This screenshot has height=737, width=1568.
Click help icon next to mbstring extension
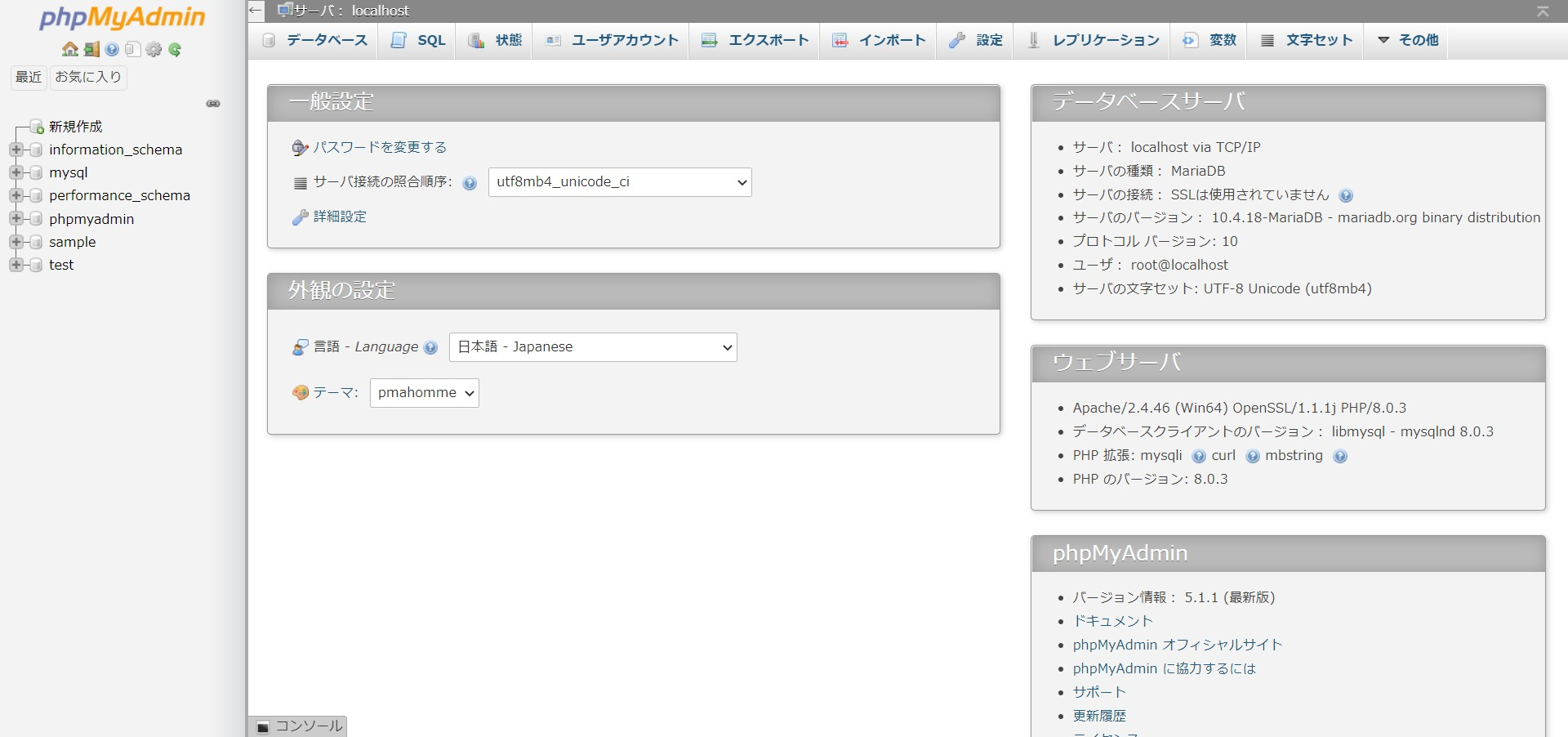1339,456
